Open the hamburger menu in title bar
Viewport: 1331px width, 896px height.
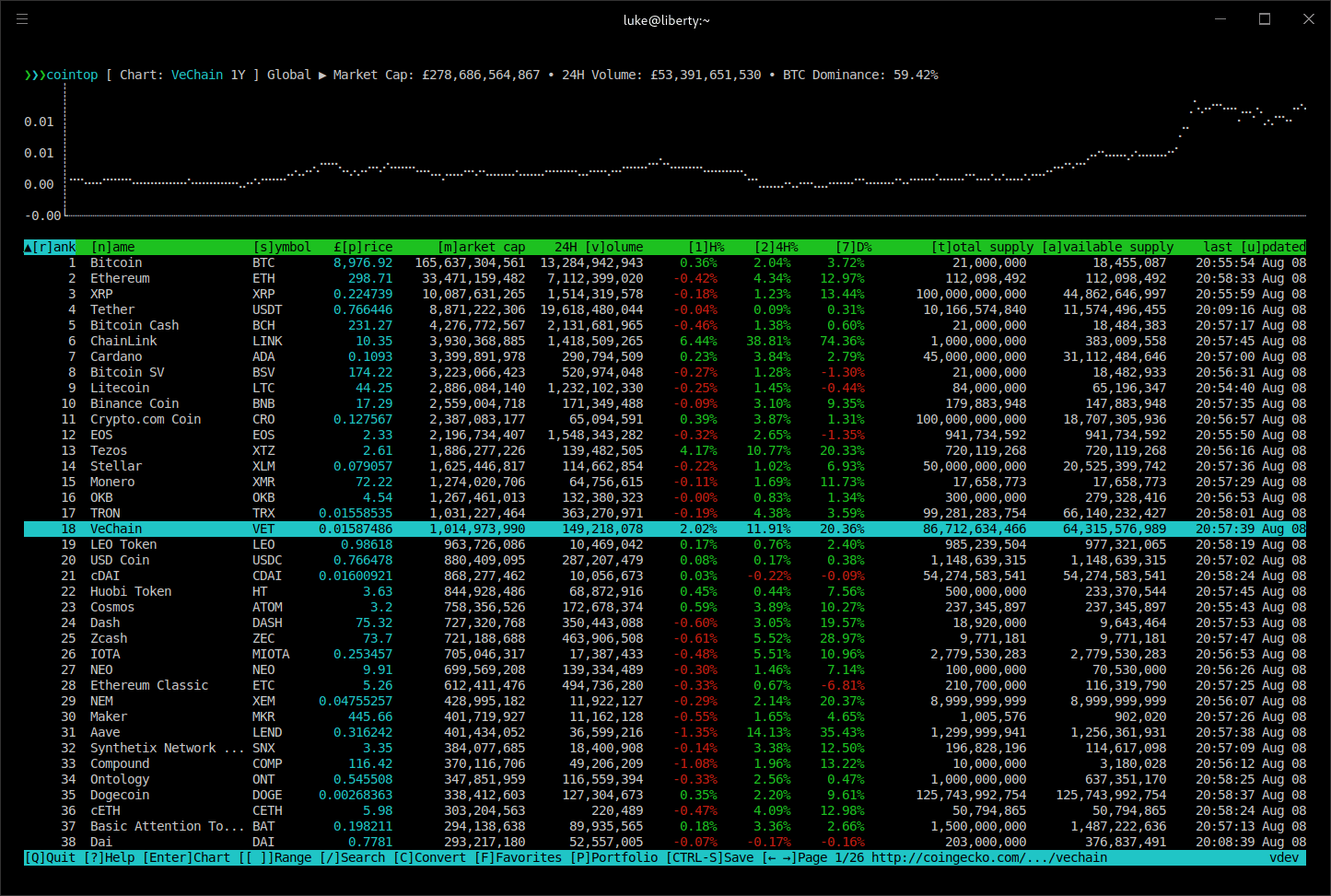click(22, 19)
